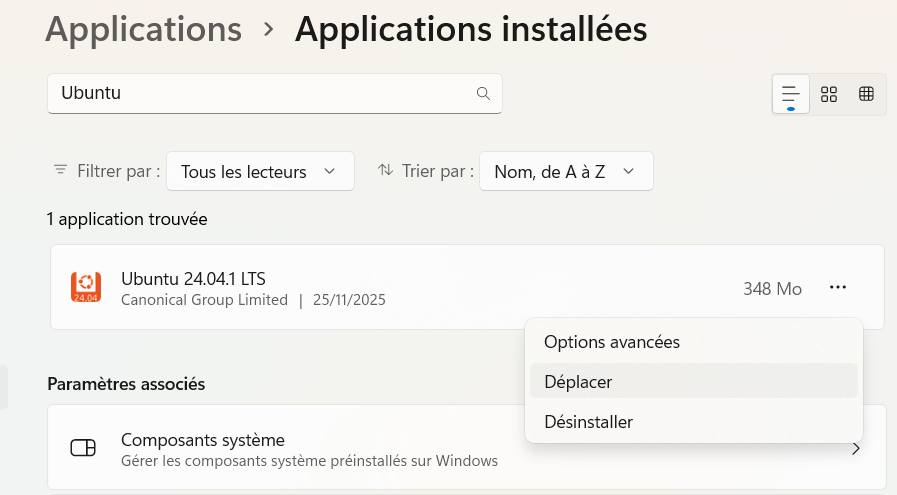Switch to list view layout
897x495 pixels.
(791, 94)
